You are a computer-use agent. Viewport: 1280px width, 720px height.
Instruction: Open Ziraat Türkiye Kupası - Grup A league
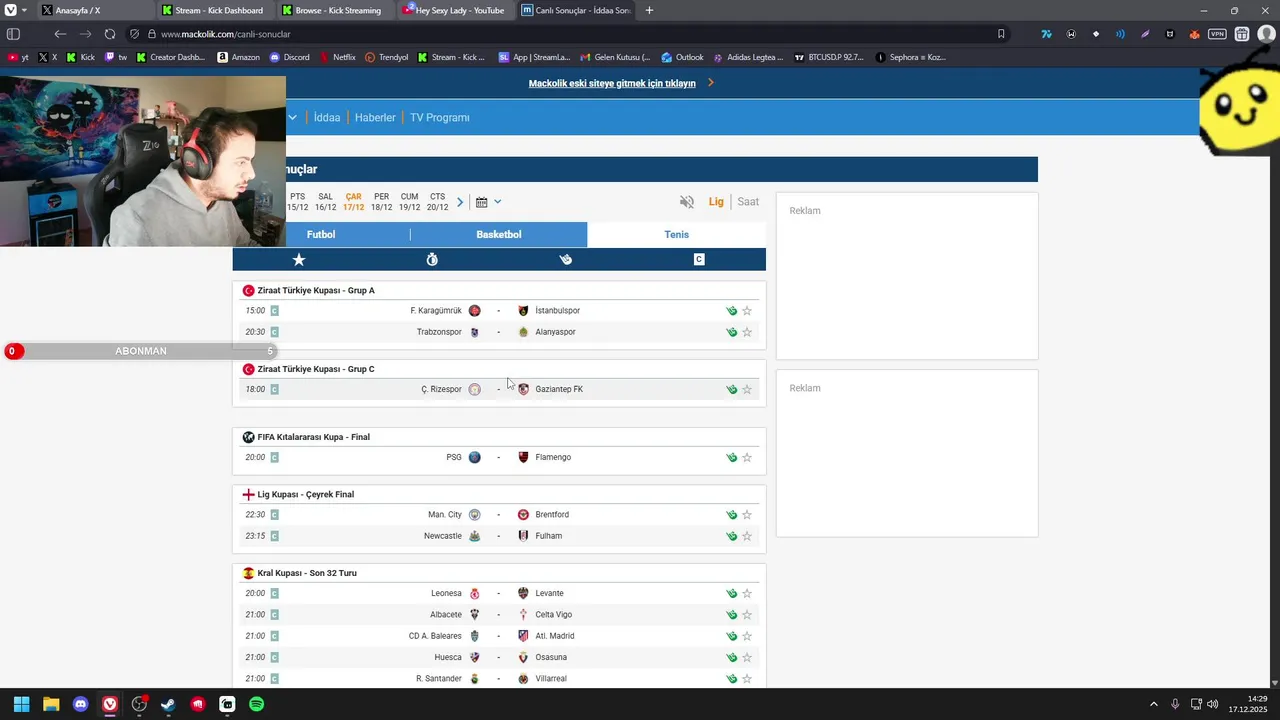click(316, 291)
